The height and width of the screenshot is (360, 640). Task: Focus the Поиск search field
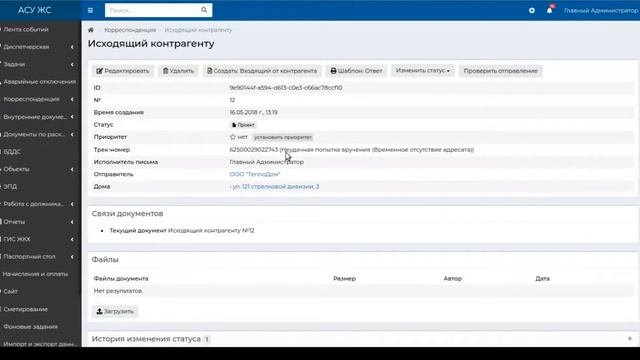click(153, 10)
